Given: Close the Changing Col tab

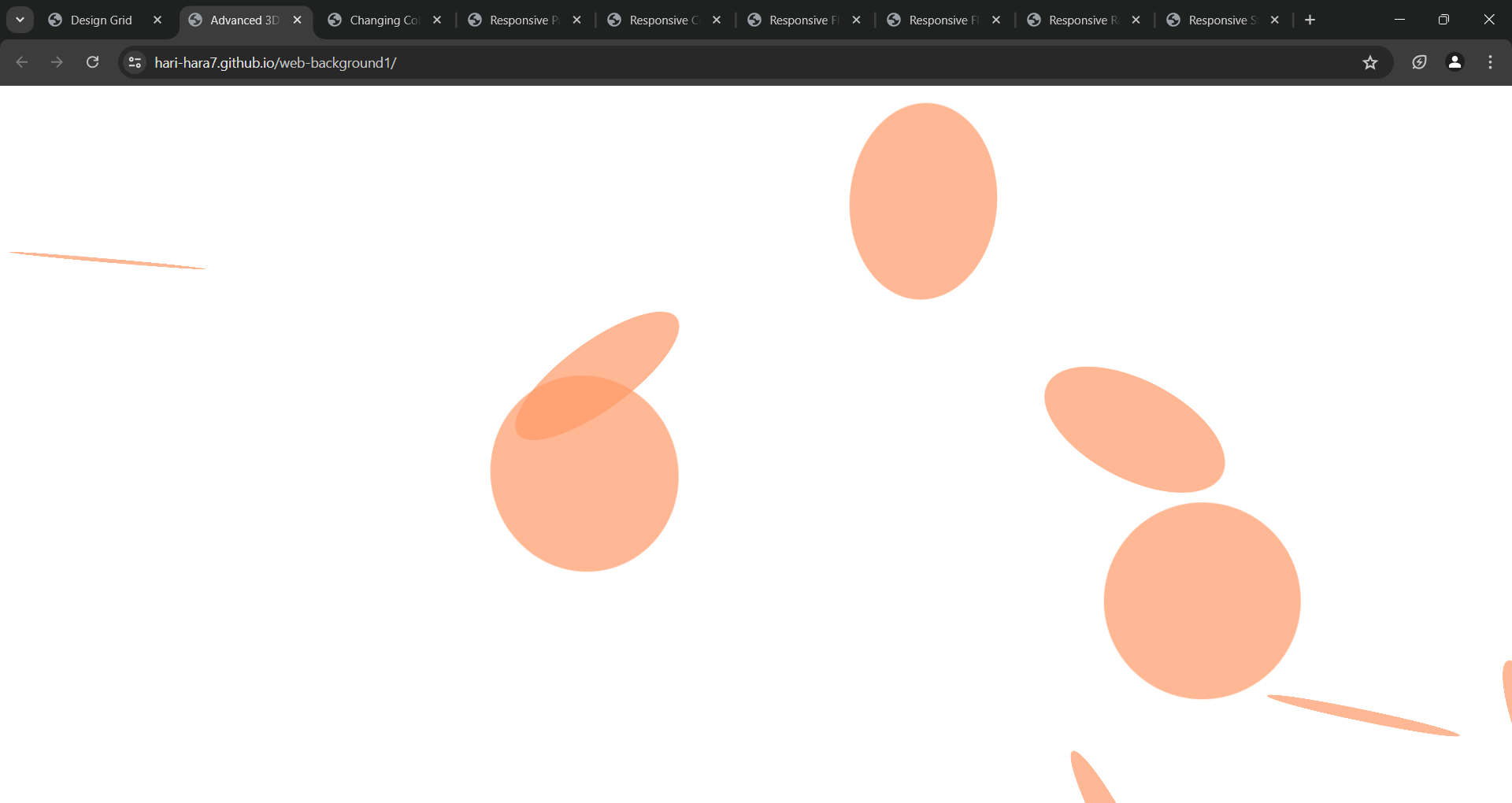Looking at the screenshot, I should click(x=437, y=20).
